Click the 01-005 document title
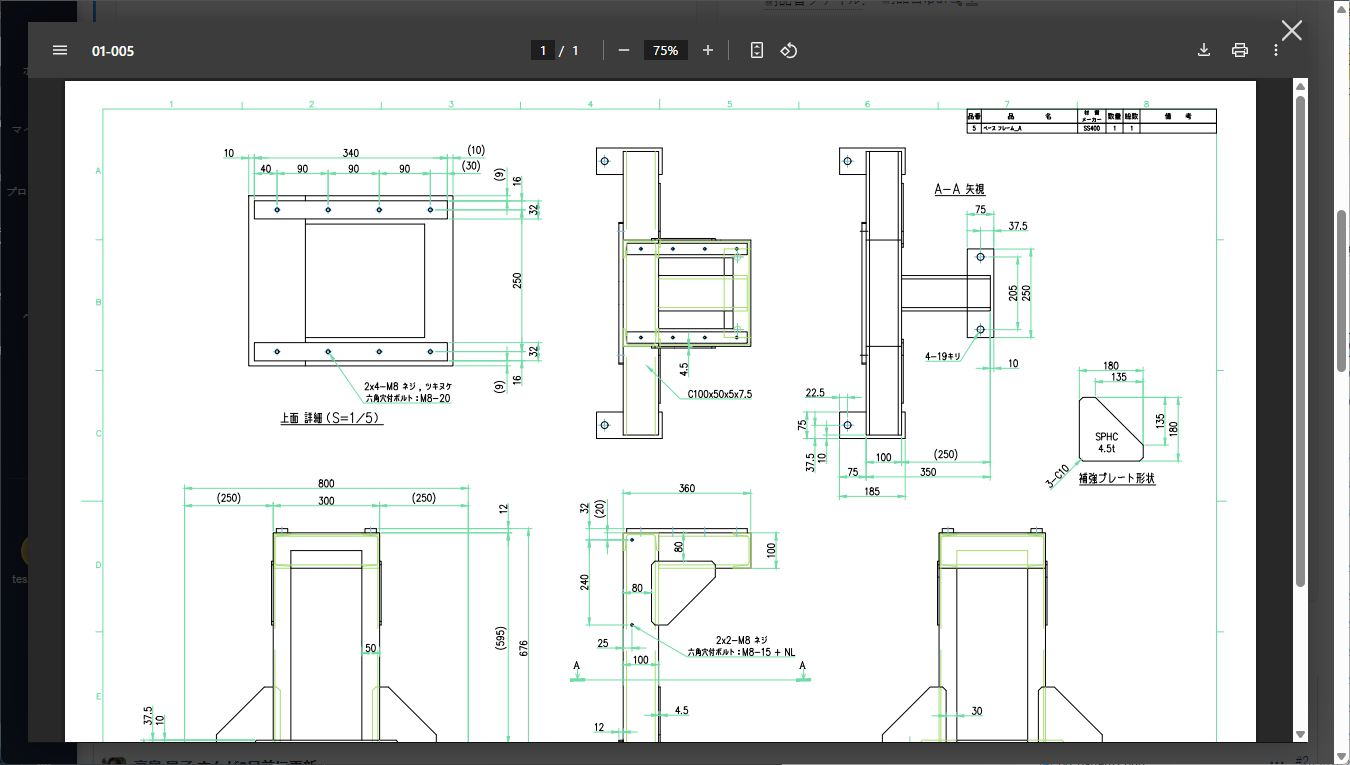 (113, 50)
